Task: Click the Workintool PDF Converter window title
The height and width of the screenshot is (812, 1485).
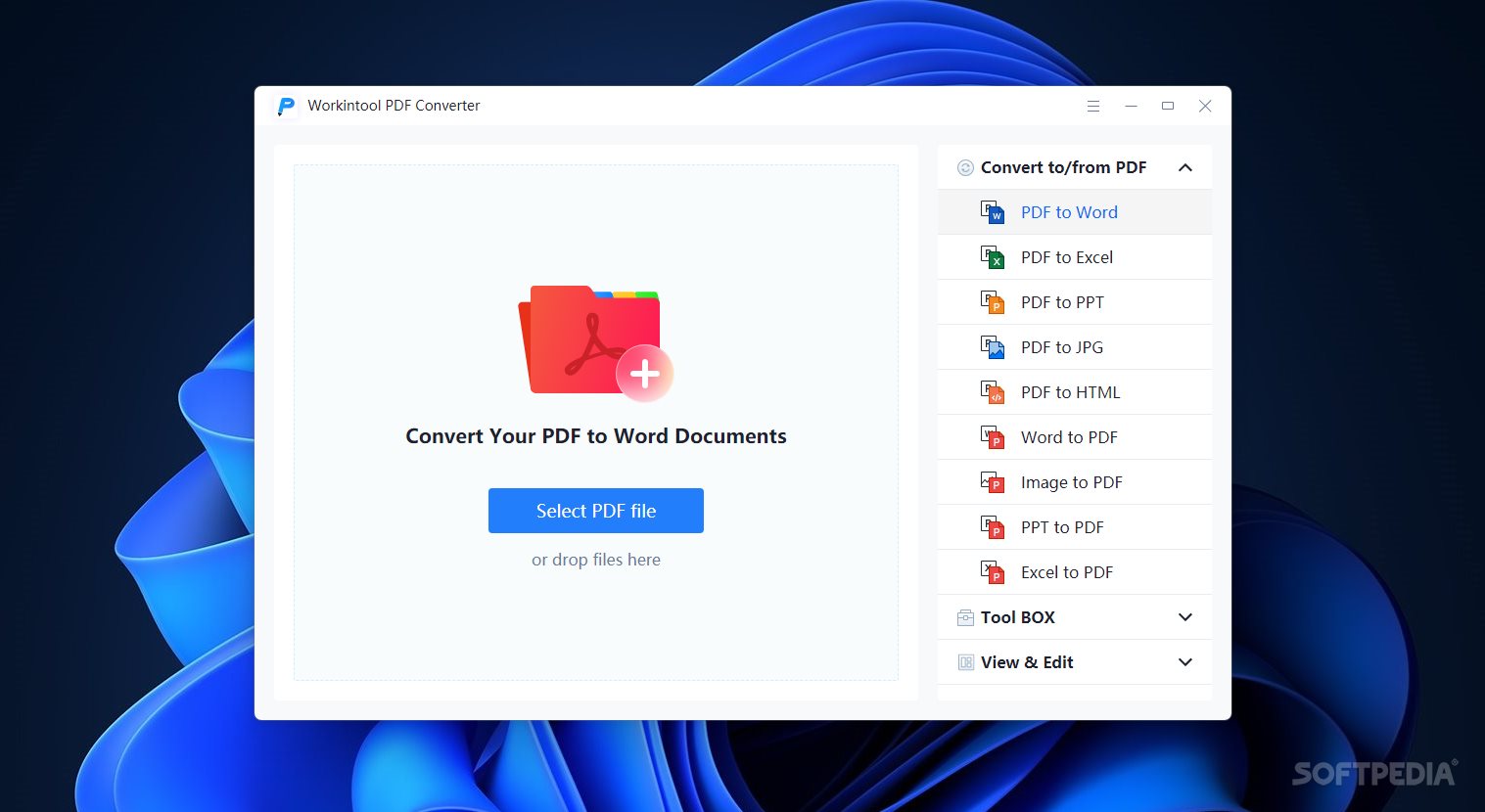Action: coord(394,106)
